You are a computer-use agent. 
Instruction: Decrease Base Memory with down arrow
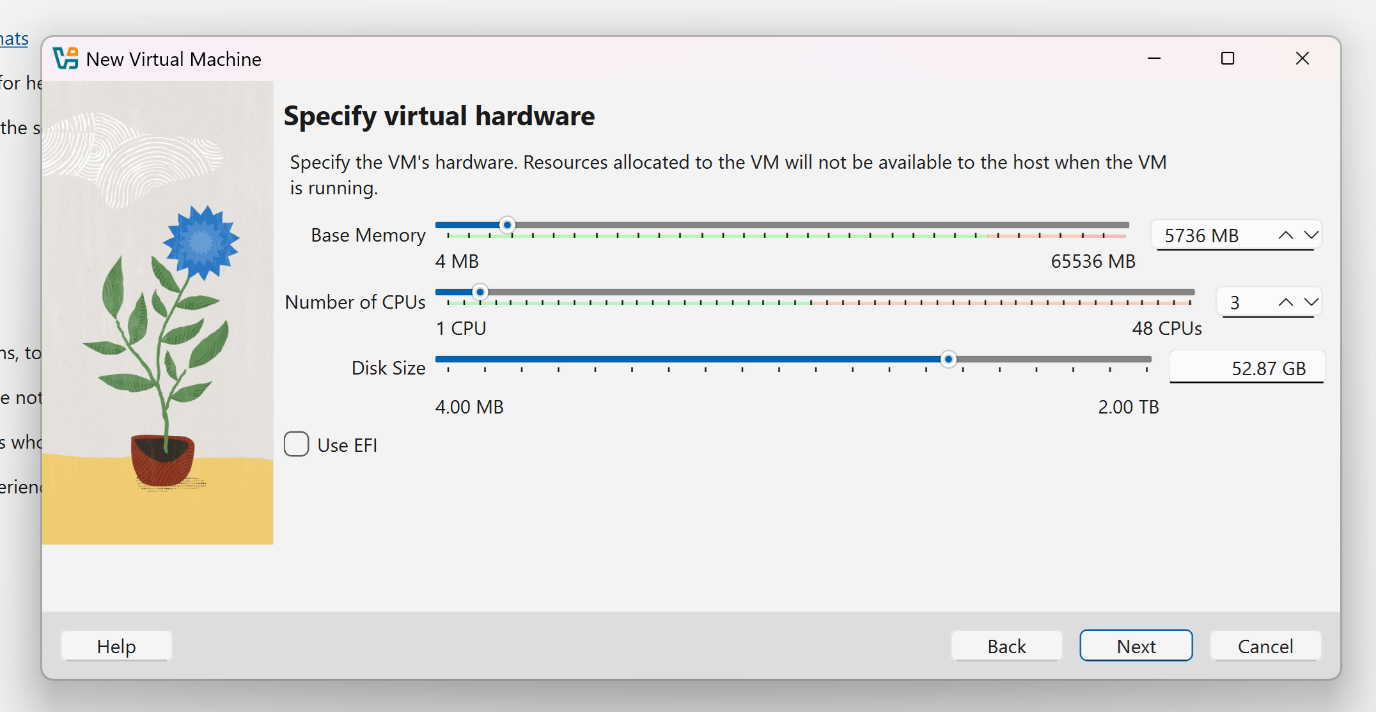coord(1311,235)
